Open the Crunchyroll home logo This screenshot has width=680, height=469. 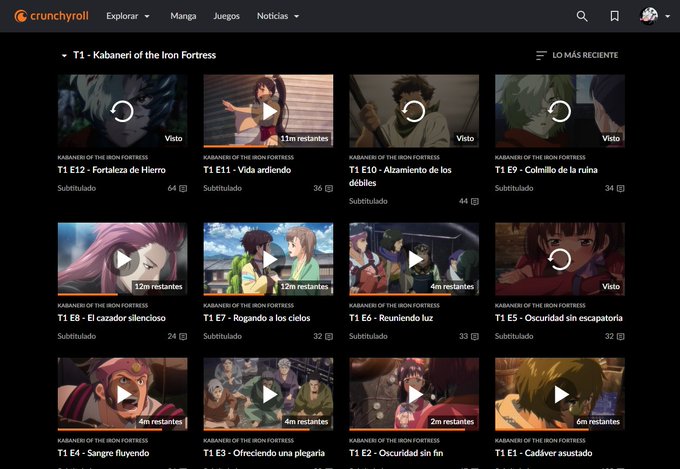(51, 16)
